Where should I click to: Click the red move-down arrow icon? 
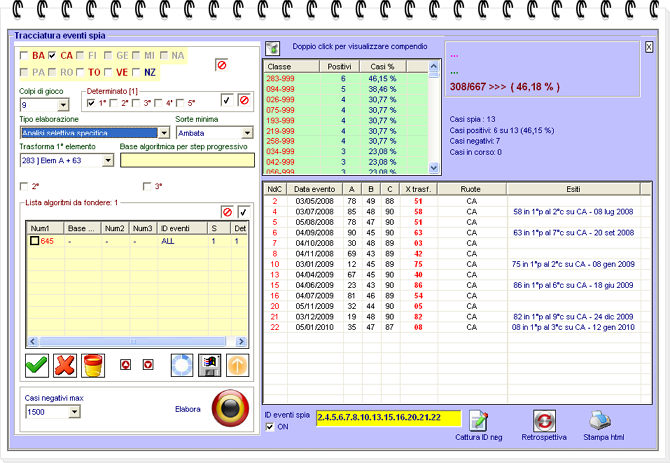coord(148,365)
